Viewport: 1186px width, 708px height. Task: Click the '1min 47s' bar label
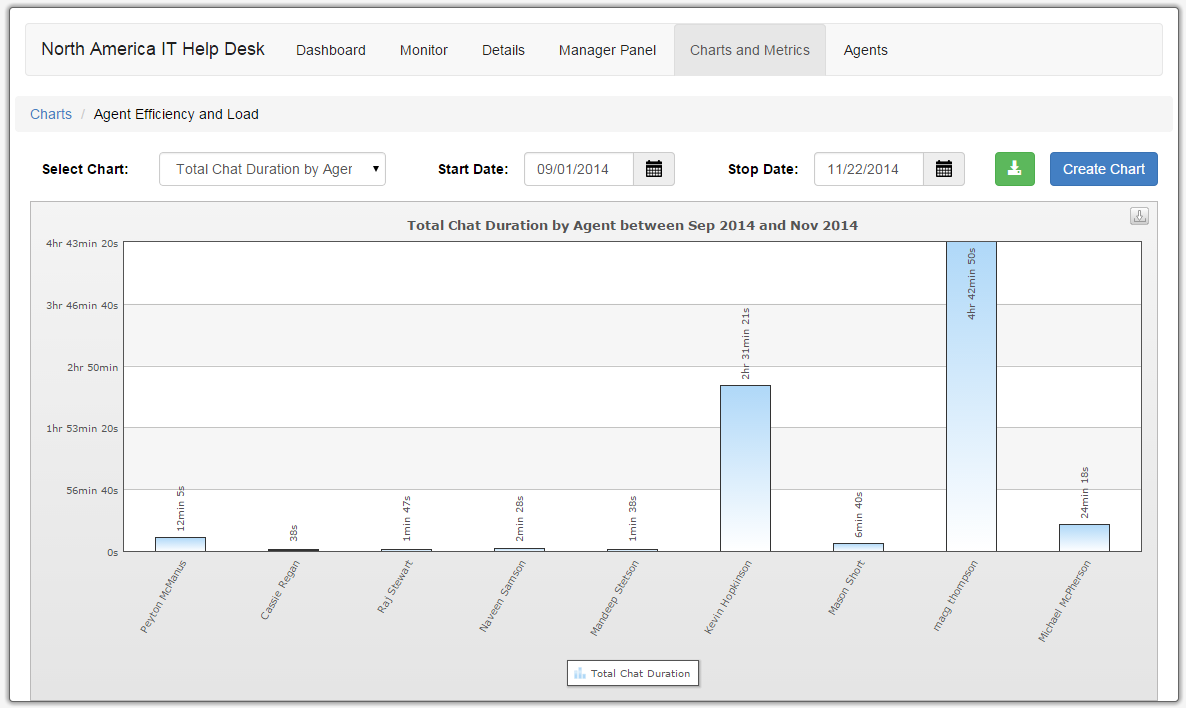(x=406, y=519)
